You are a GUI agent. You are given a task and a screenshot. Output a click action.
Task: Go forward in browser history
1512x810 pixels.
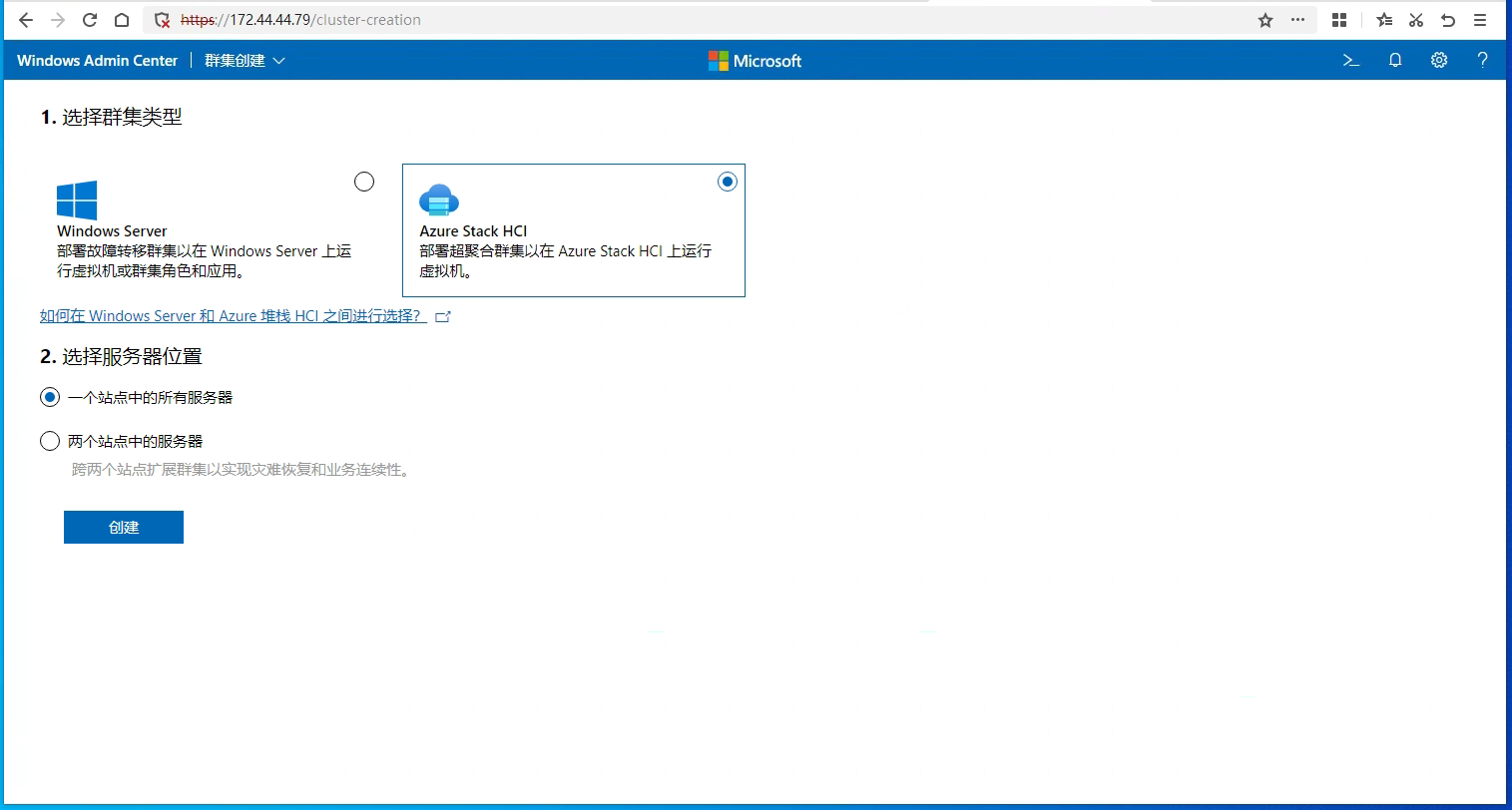[58, 20]
